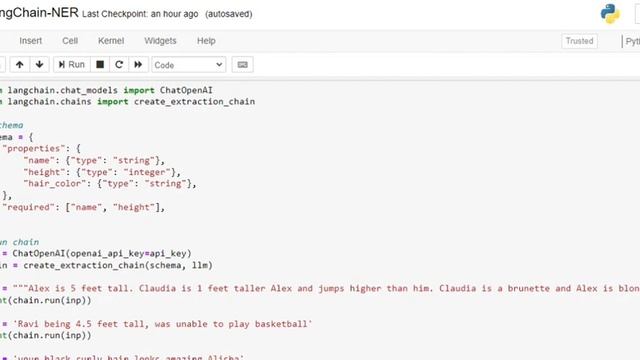
Task: Restart kernel and rerun all cells
Action: 138,64
